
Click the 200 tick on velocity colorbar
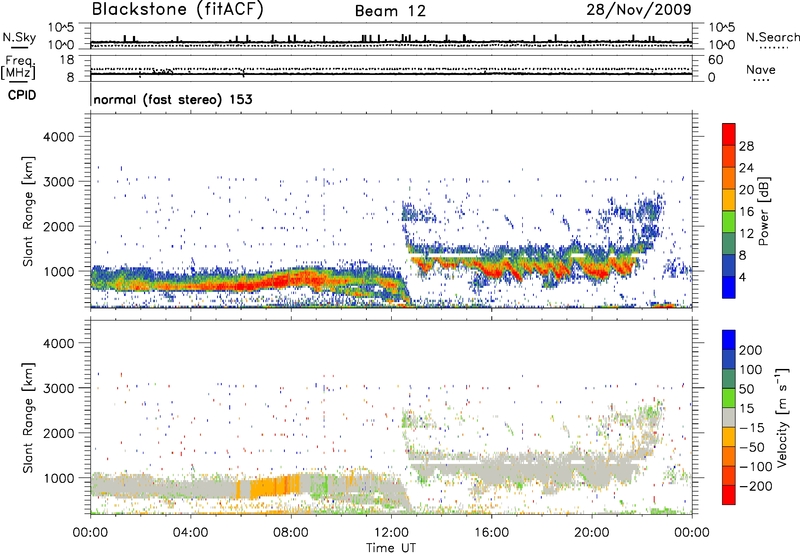[751, 350]
